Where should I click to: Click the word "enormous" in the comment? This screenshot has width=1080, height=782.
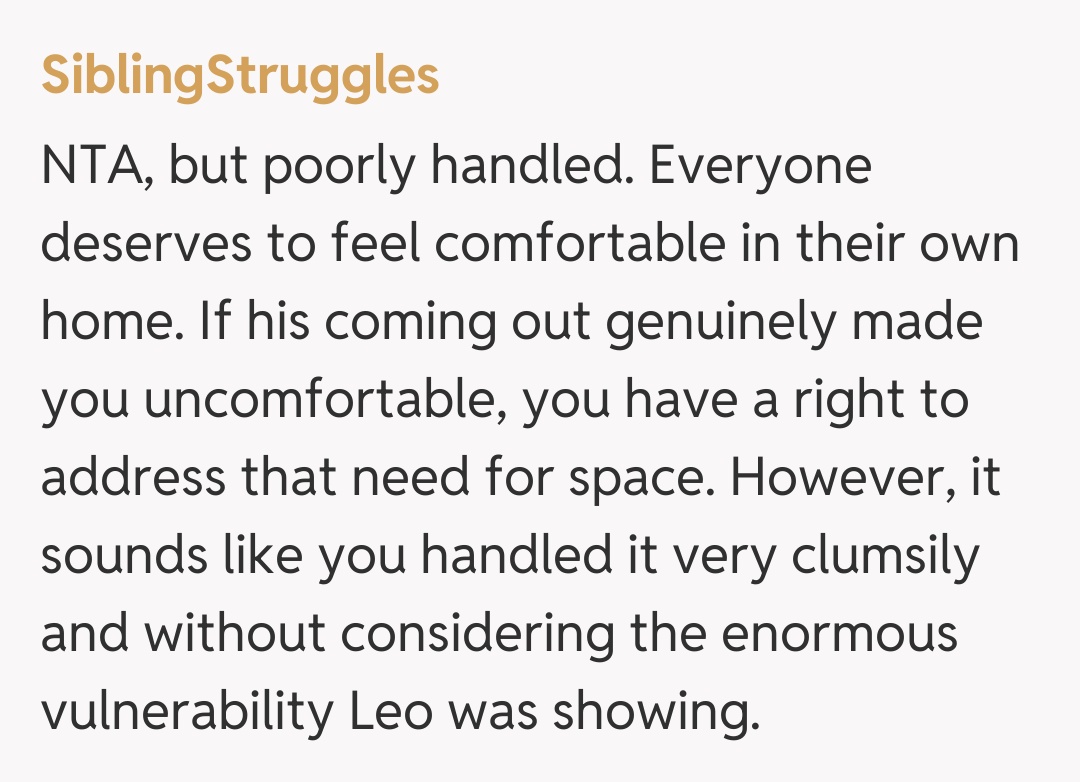point(838,634)
